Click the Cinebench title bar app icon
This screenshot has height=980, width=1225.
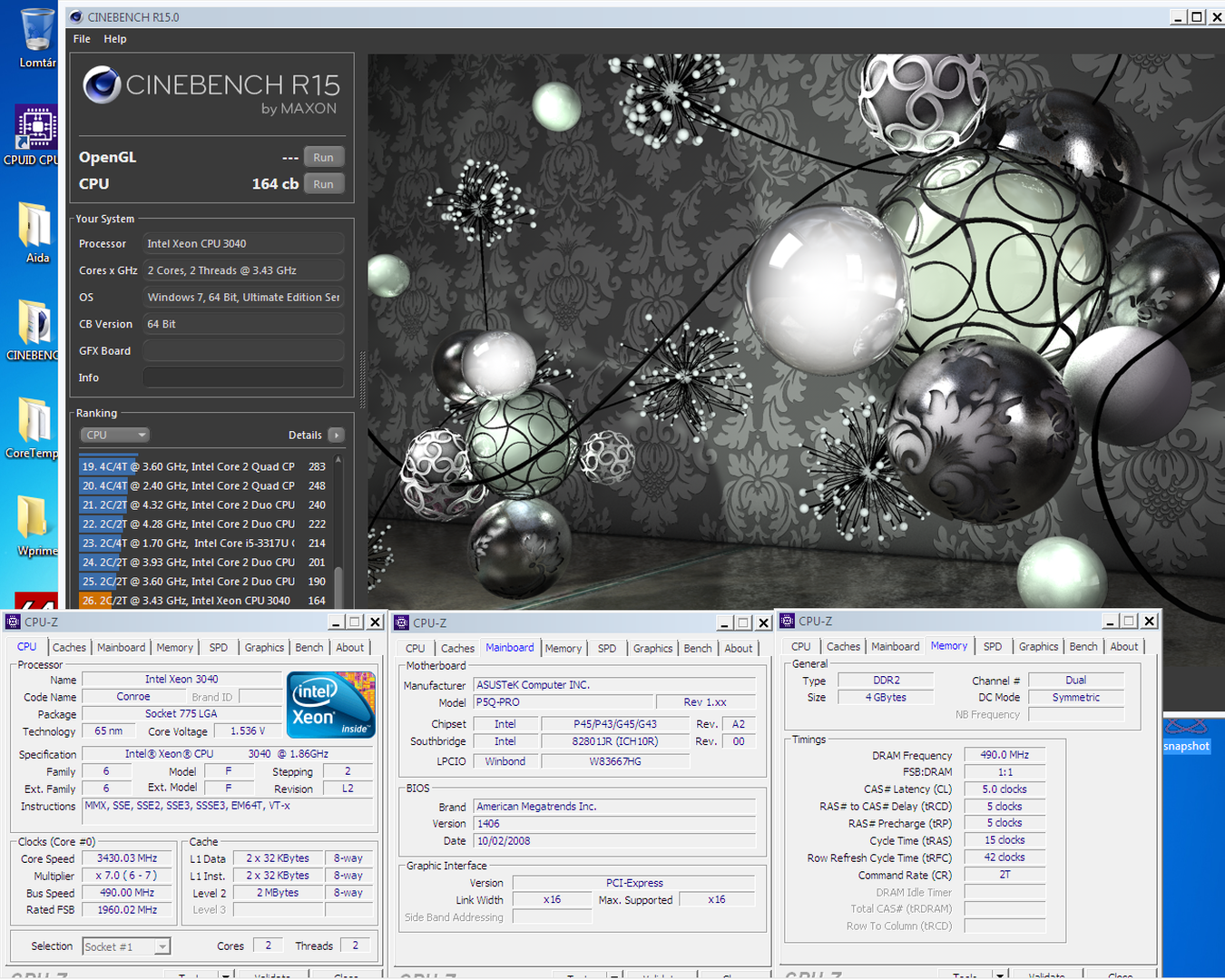tap(76, 17)
